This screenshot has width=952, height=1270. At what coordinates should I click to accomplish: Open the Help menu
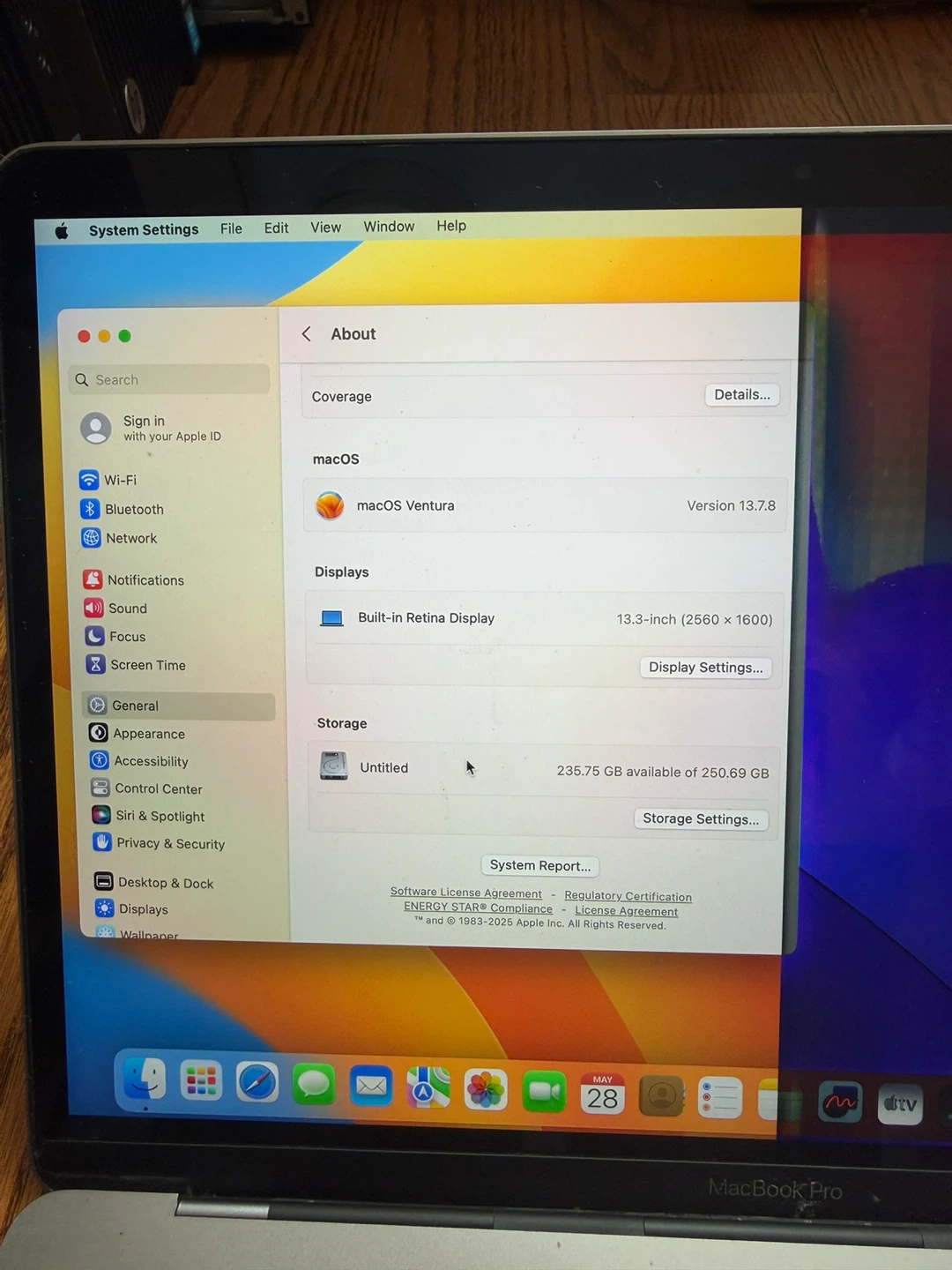(451, 226)
